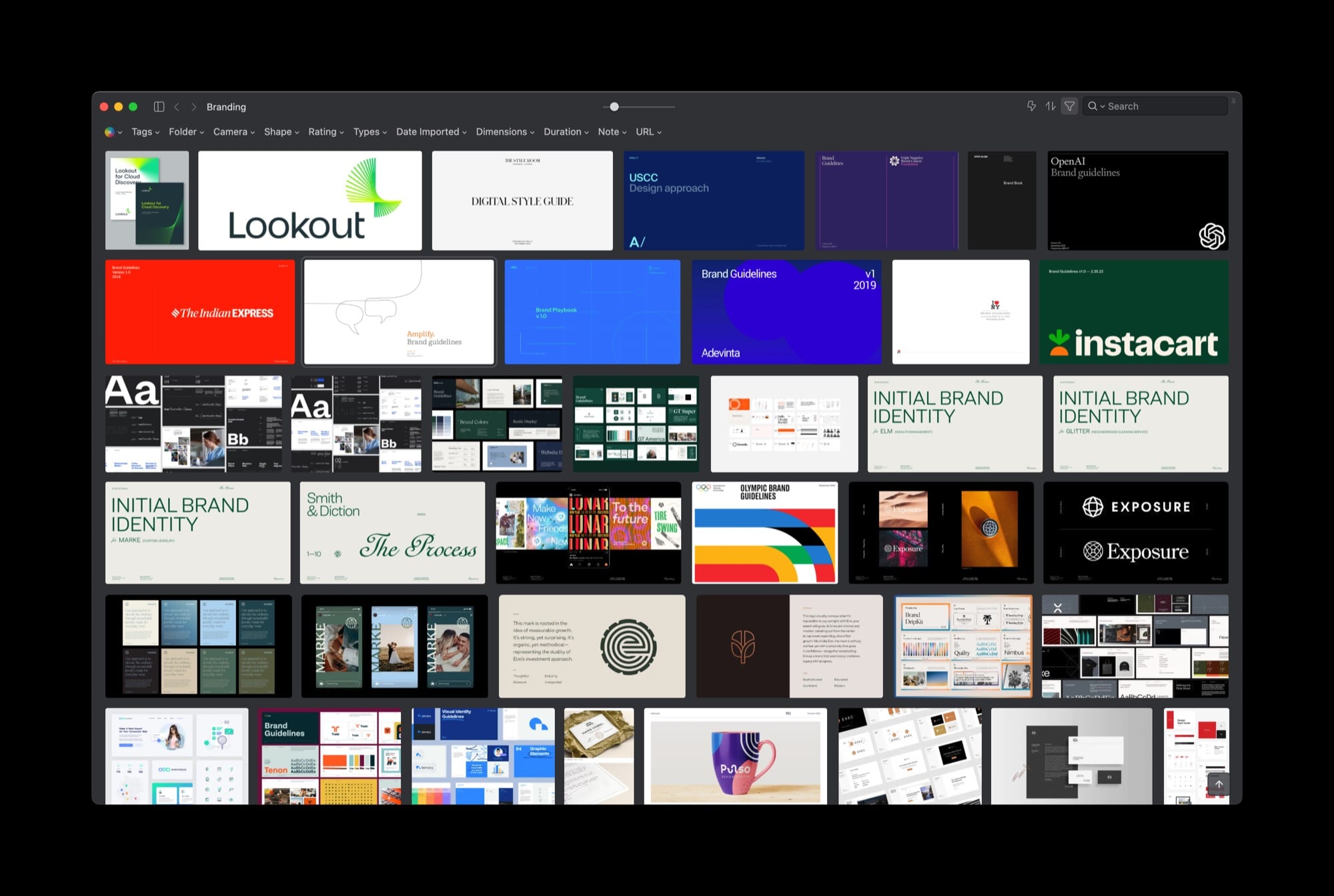Screen dimensions: 1334x896
Task: Open the Shape filter dropdown
Action: (281, 132)
